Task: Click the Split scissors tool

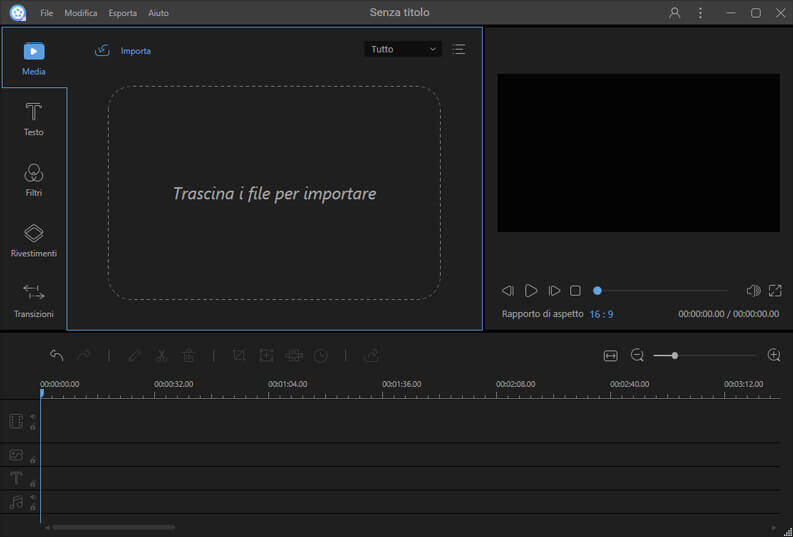Action: tap(161, 356)
